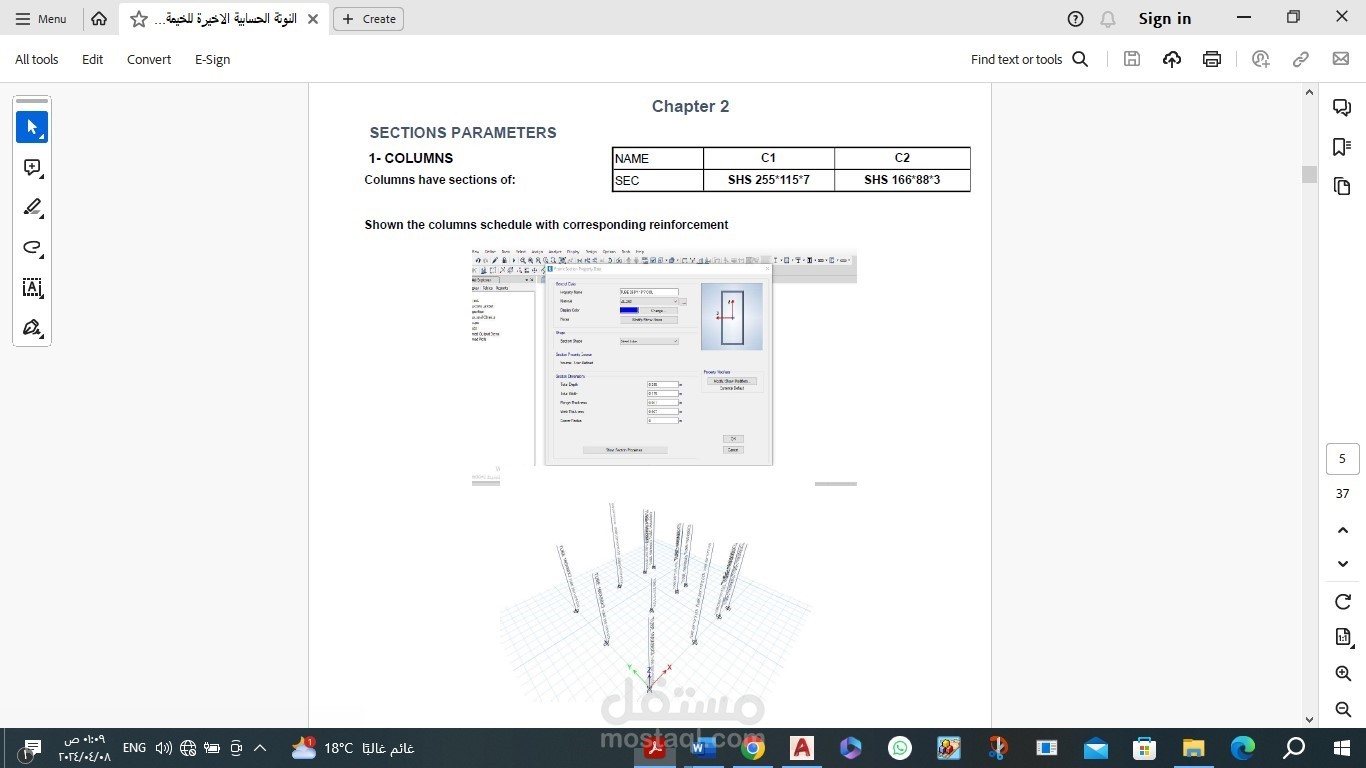Choose the Add comment tool
Viewport: 1366px width, 768px height.
point(32,167)
